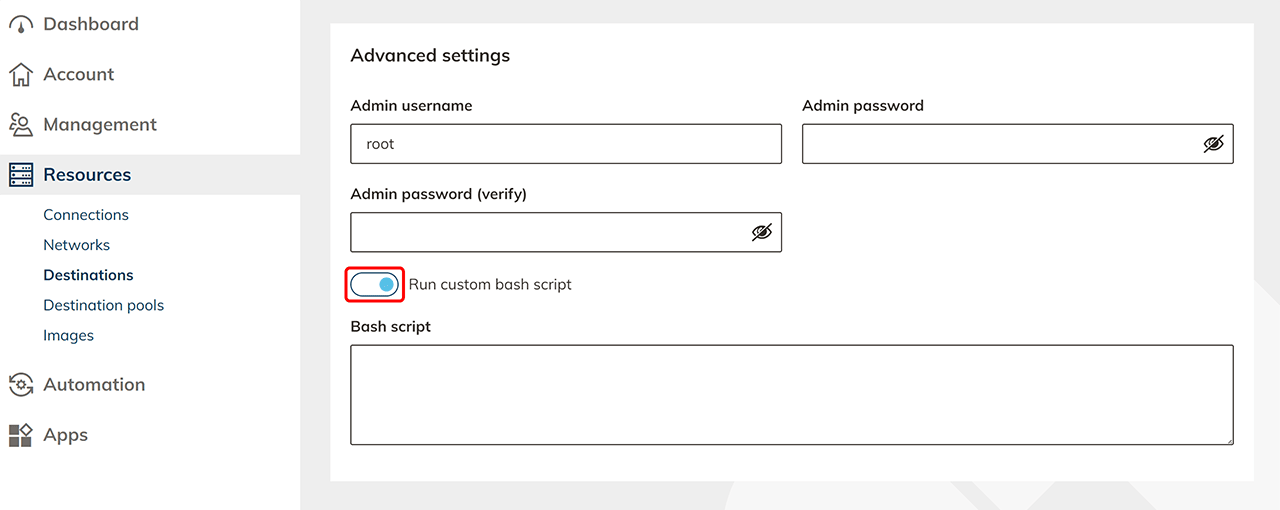Click the Management people icon
Screen dimensions: 1280x510
(21, 125)
